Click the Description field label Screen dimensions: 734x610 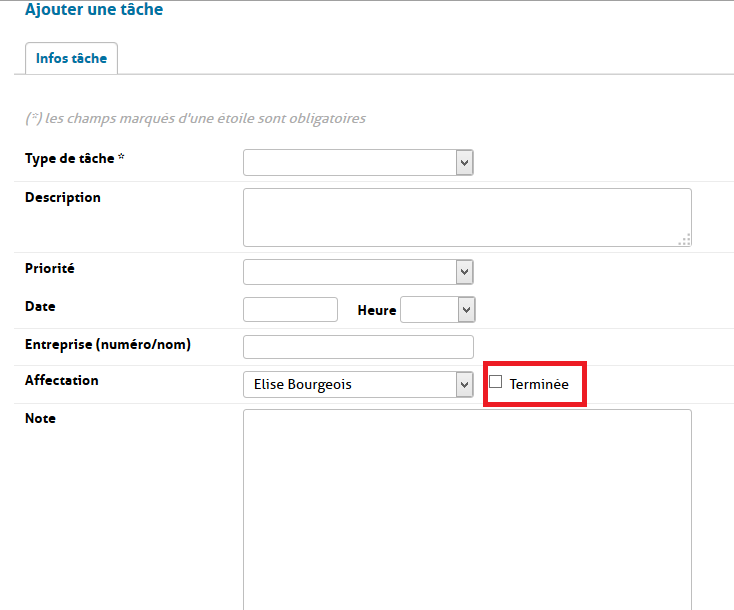tap(63, 197)
